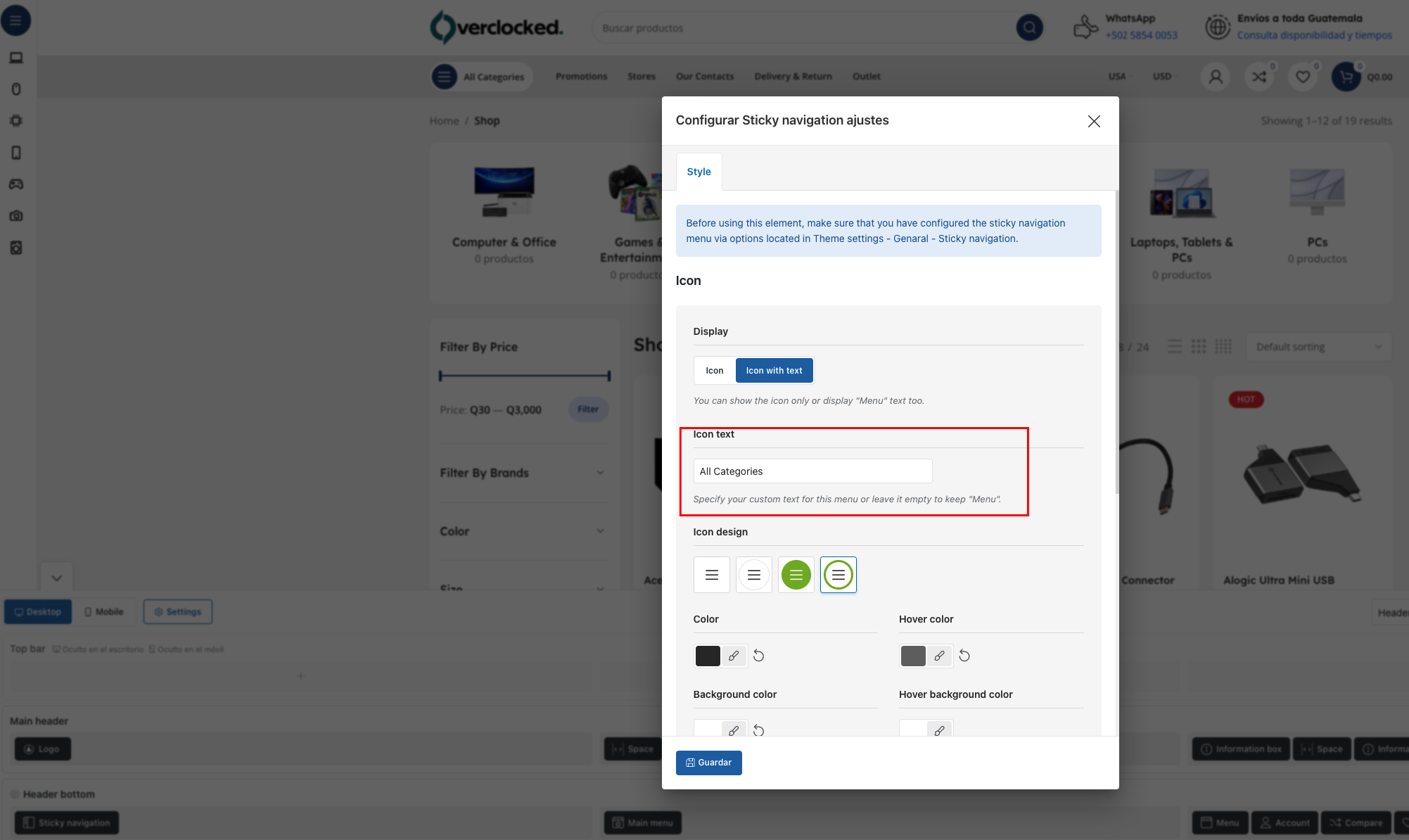Screen dimensions: 1409x840
Task: Switch to three-column grid view icon
Action: pos(1199,347)
